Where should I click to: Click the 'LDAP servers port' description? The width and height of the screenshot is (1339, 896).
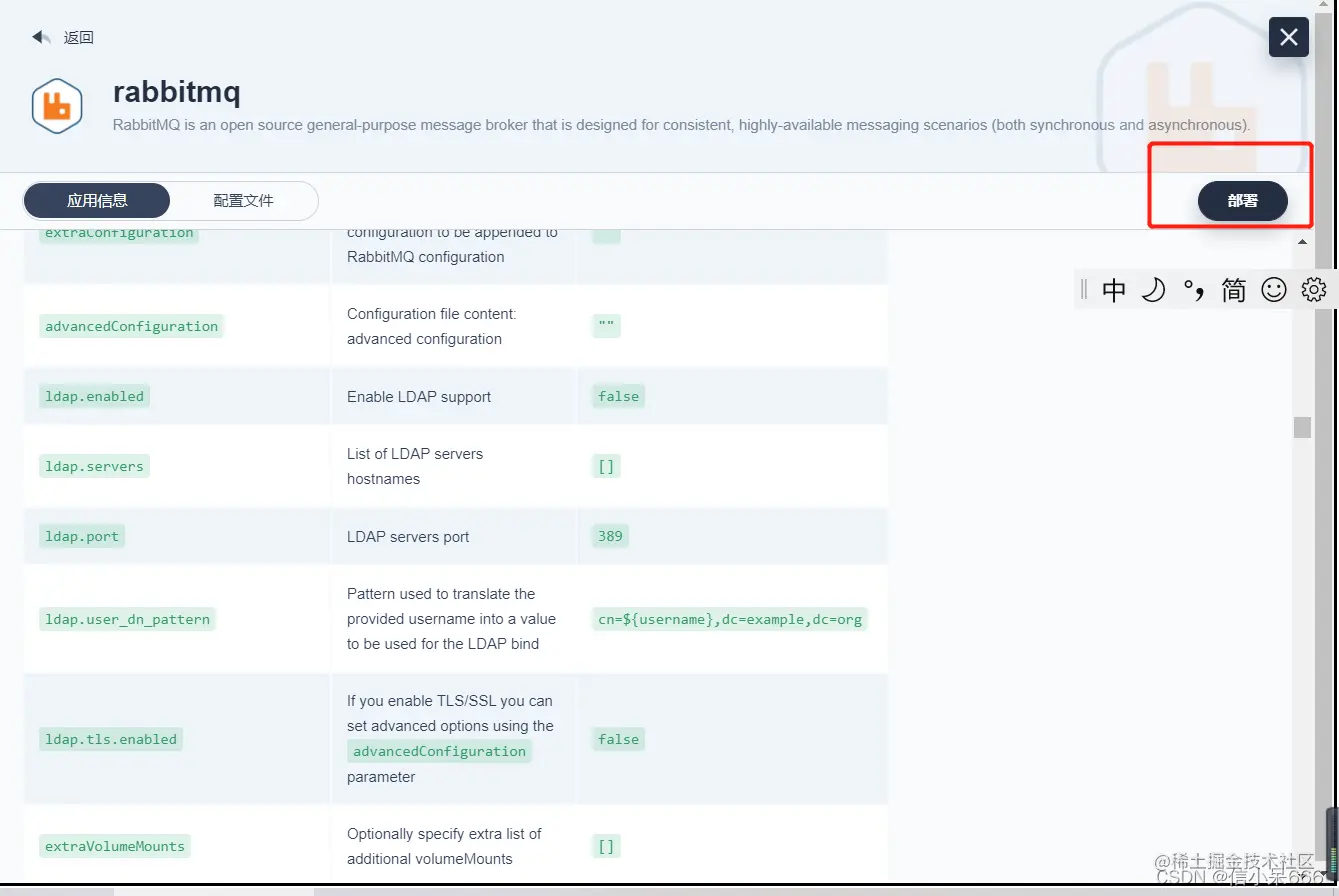click(408, 537)
